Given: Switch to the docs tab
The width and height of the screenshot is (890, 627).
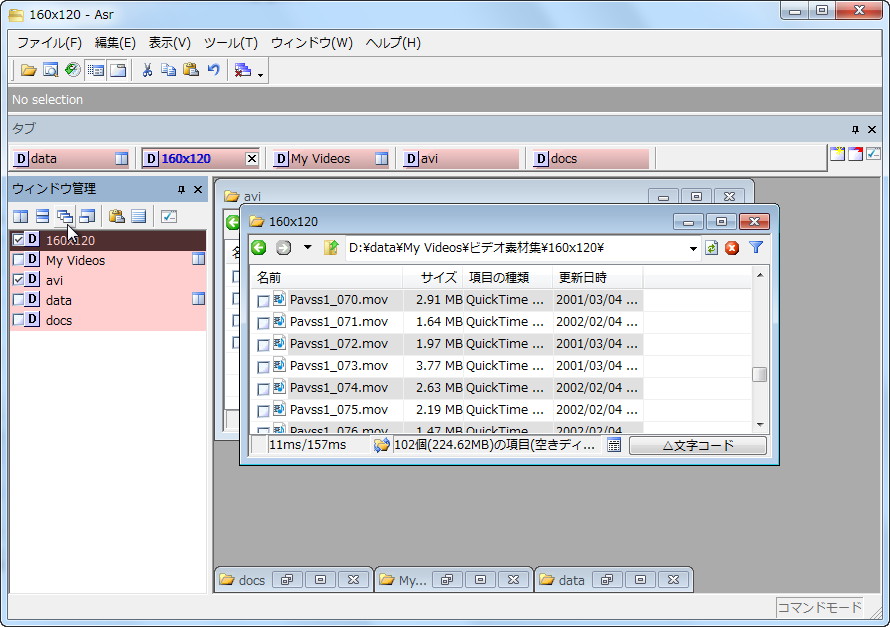Looking at the screenshot, I should pyautogui.click(x=590, y=159).
